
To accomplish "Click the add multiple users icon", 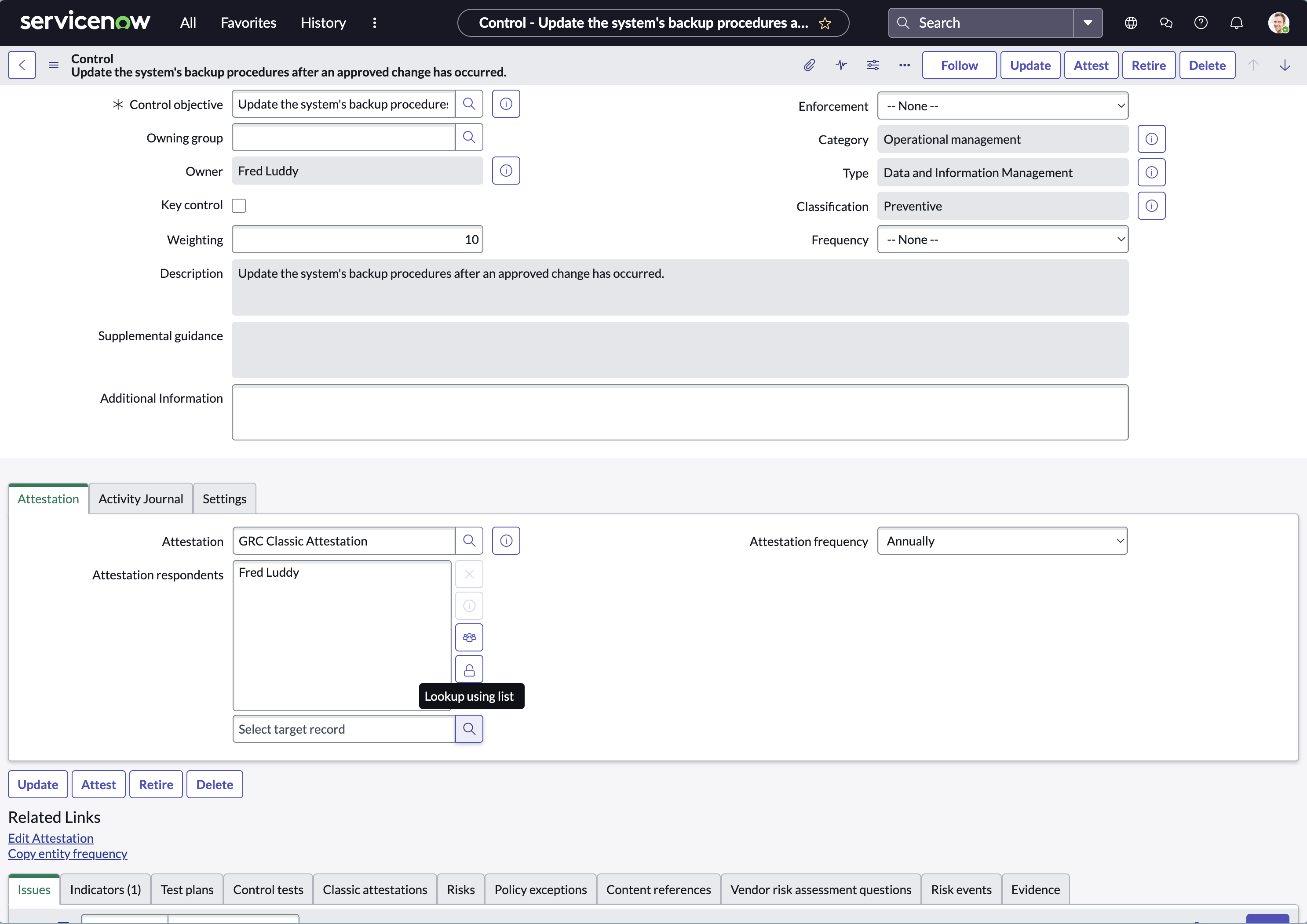I will [x=468, y=637].
